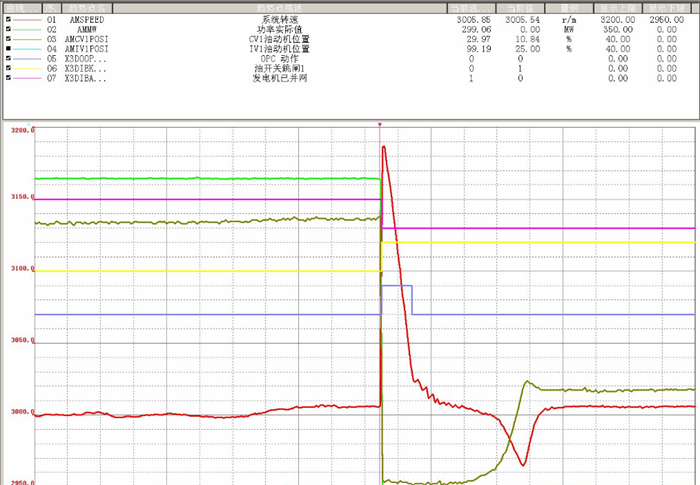Viewport: 700px width, 485px height.
Task: Toggle the AMCV1POSI trend checkbox
Action: pyautogui.click(x=9, y=38)
